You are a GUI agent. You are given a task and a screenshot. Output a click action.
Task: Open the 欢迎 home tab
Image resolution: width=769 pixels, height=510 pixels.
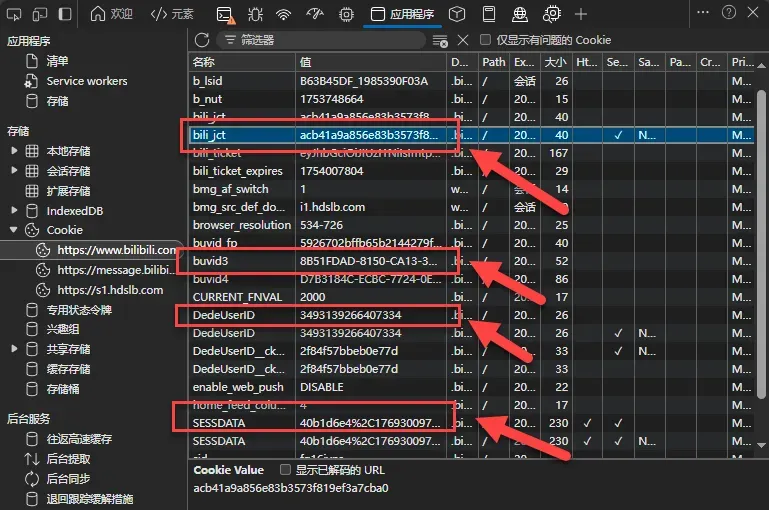point(112,14)
